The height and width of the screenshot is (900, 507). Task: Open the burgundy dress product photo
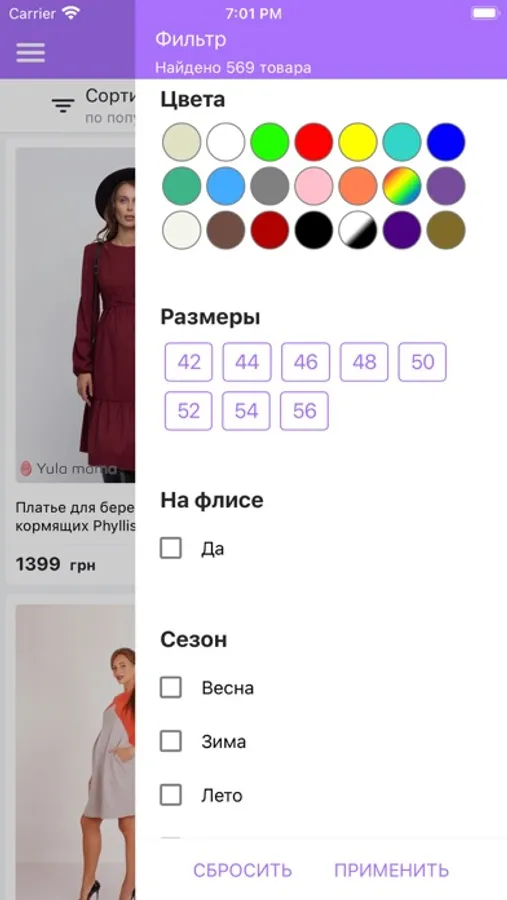[75, 315]
